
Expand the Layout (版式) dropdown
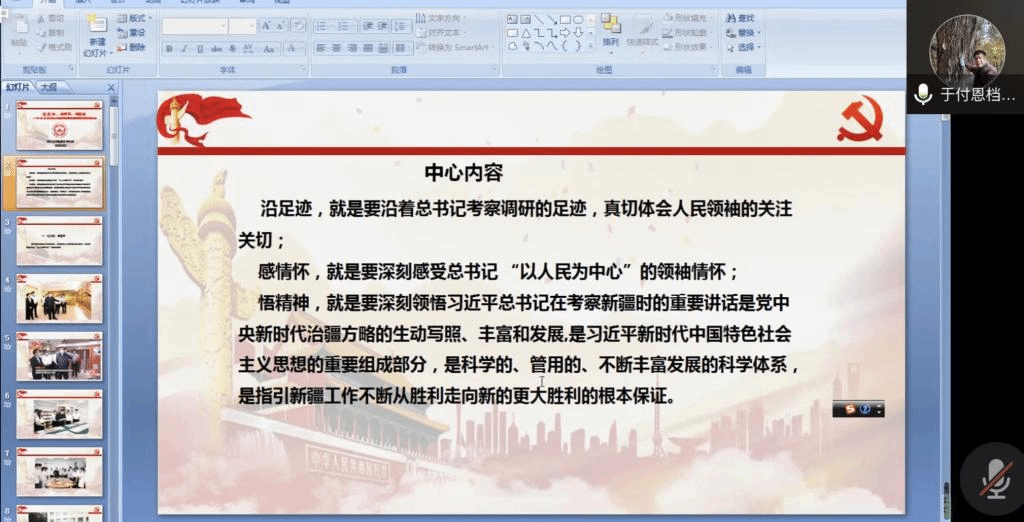pyautogui.click(x=135, y=18)
